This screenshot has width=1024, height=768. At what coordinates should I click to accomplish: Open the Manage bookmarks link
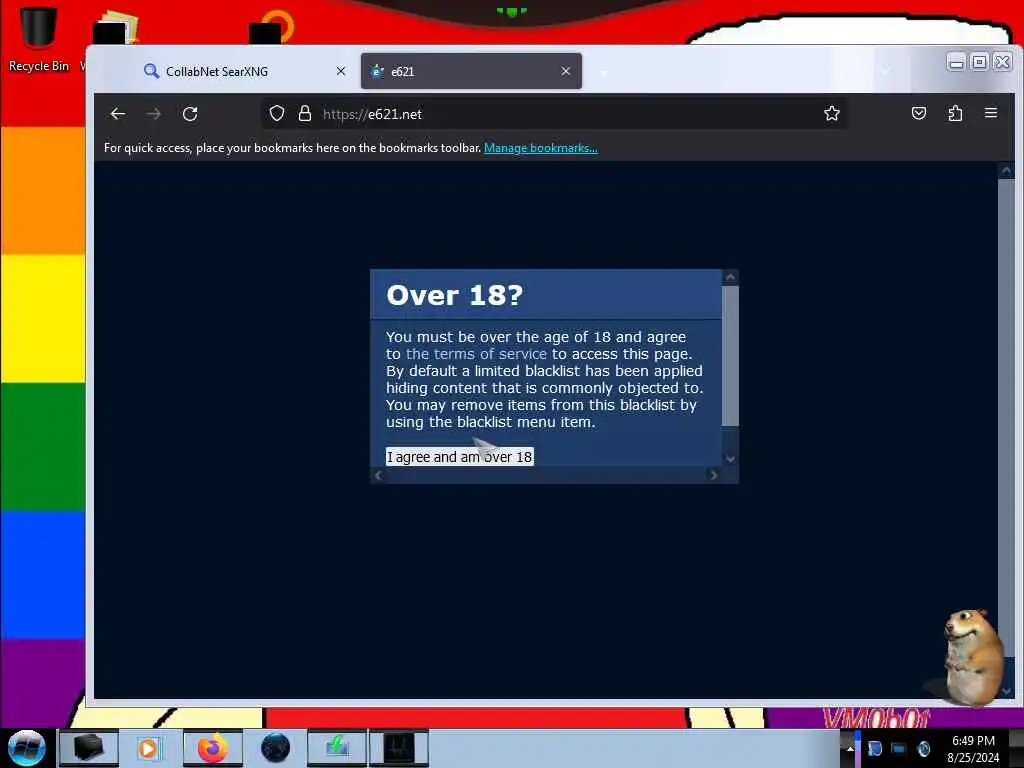[x=540, y=148]
